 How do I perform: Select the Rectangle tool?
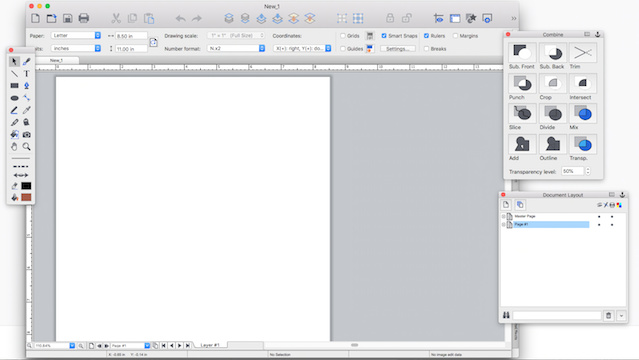point(14,86)
